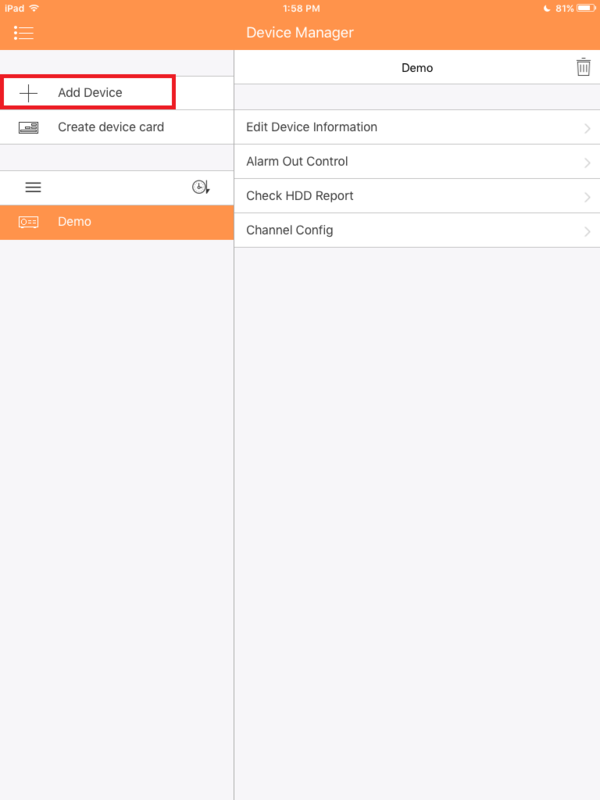The image size is (600, 800).
Task: Tap the battery indicator in status bar
Action: 586,8
